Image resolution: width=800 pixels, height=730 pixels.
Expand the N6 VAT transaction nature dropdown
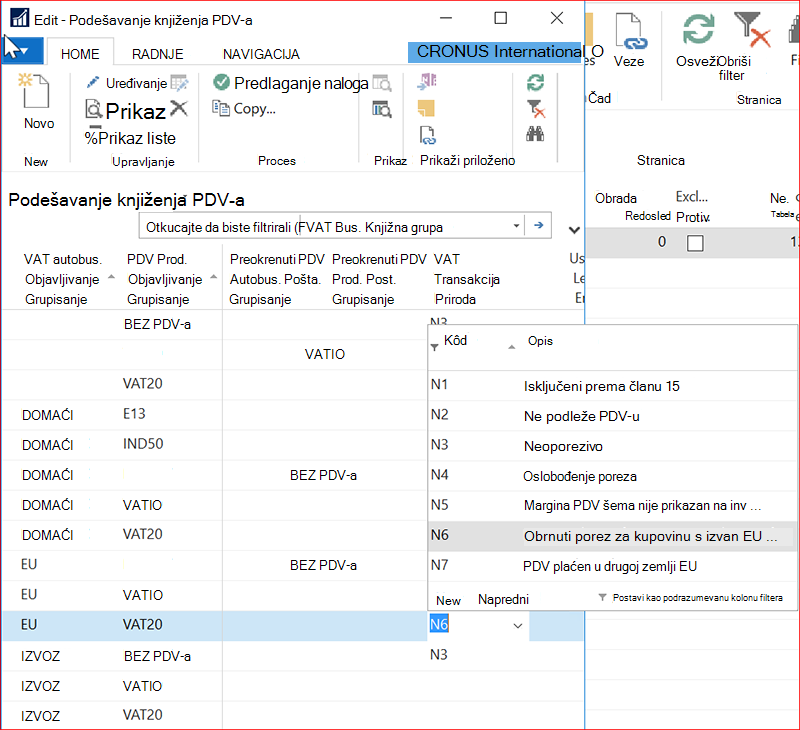coord(517,625)
